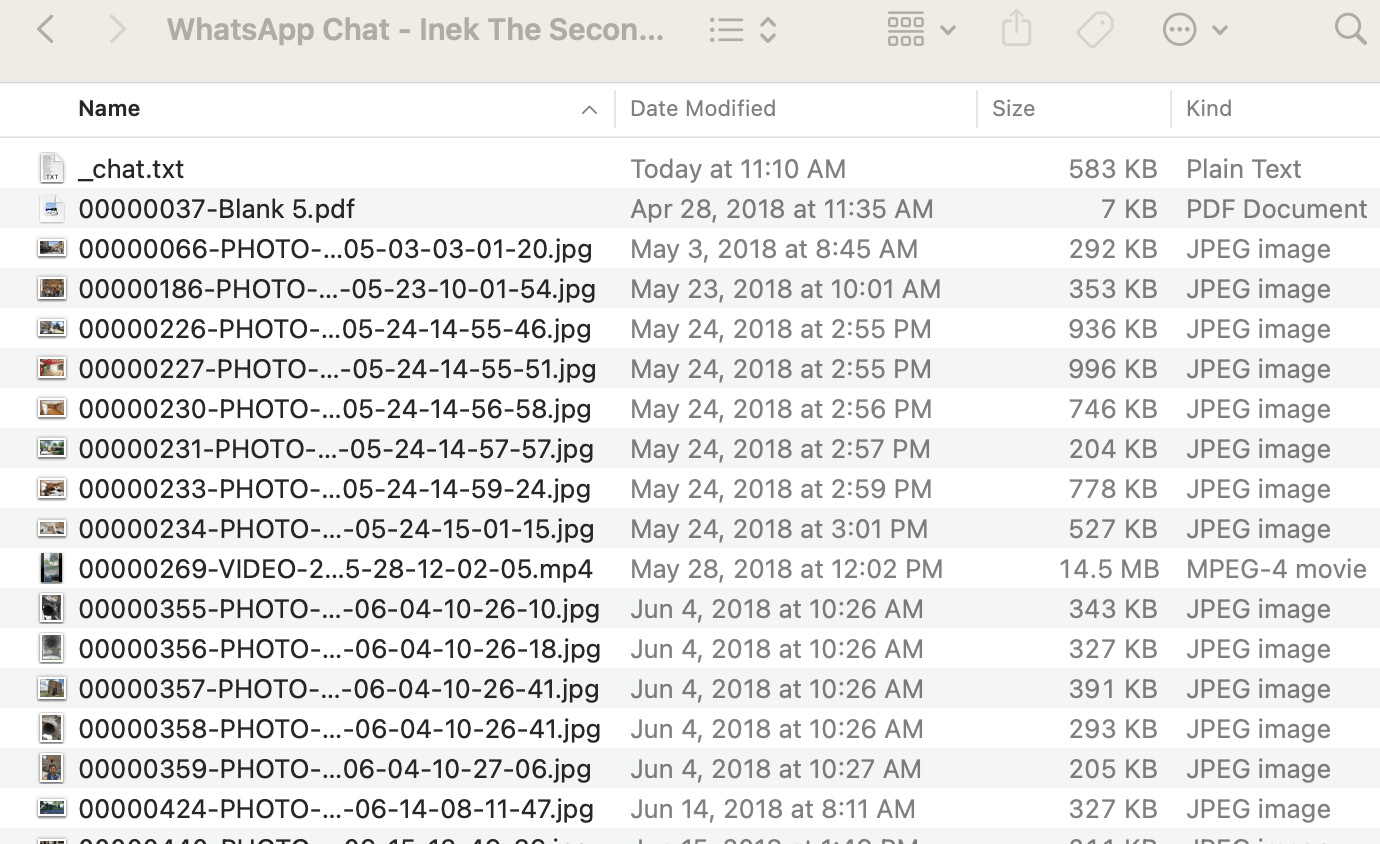Image resolution: width=1380 pixels, height=844 pixels.
Task: Open the More actions ellipsis menu
Action: point(1195,29)
